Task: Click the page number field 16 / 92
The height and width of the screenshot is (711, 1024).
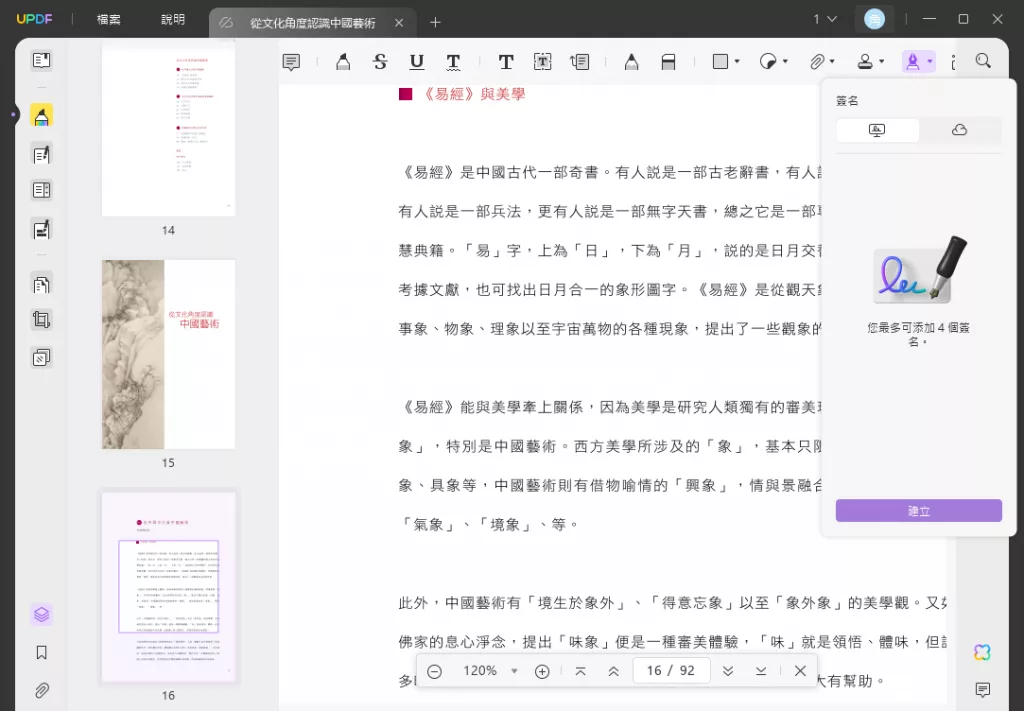Action: pos(671,671)
